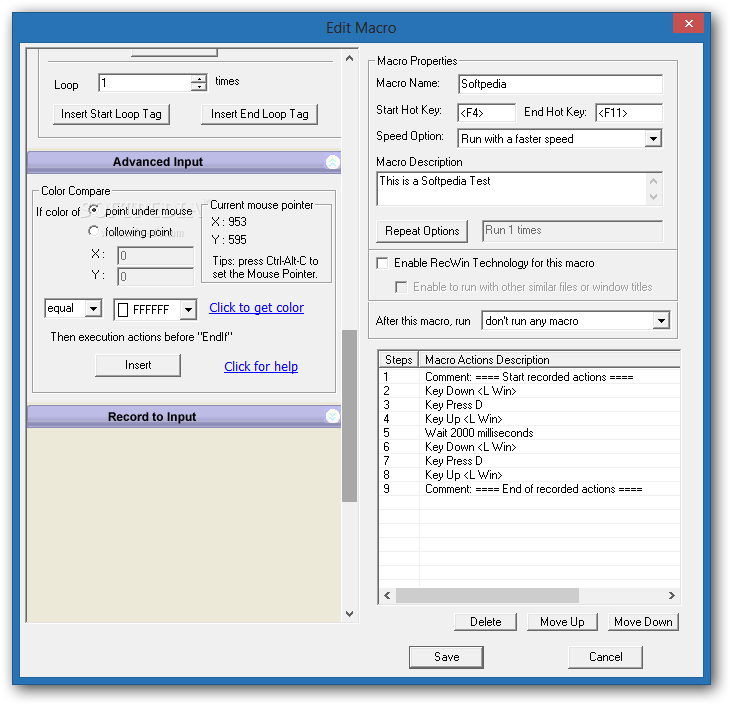Click the End Hot Key field <F11>
The width and height of the screenshot is (731, 705).
[628, 113]
